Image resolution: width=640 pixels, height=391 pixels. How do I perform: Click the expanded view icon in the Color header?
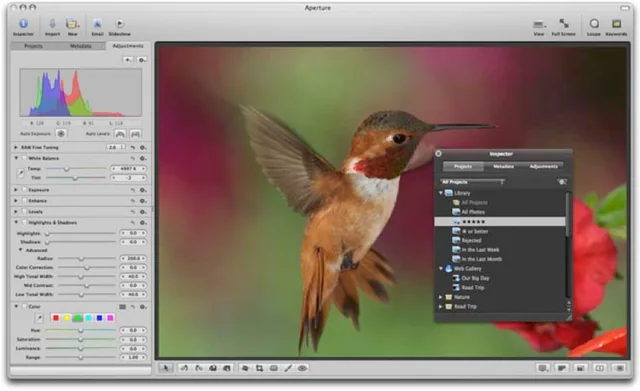(122, 307)
